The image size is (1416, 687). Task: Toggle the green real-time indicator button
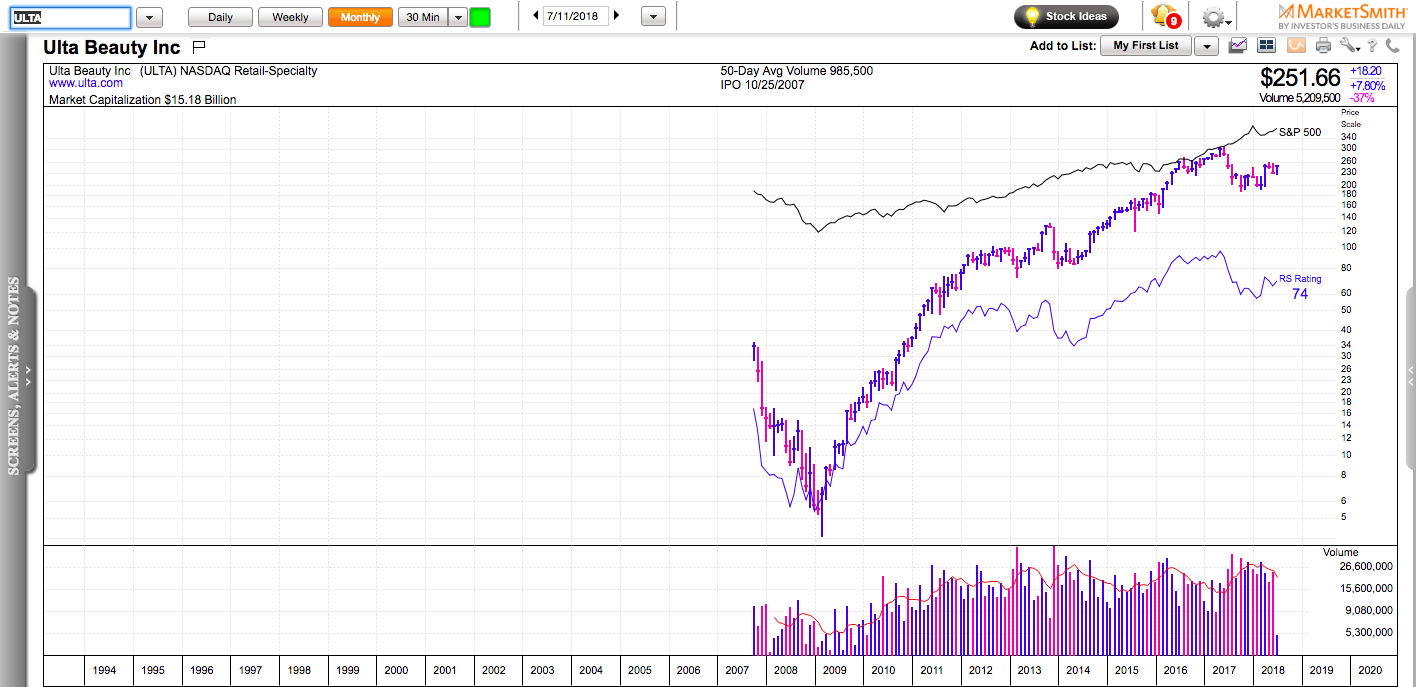480,17
